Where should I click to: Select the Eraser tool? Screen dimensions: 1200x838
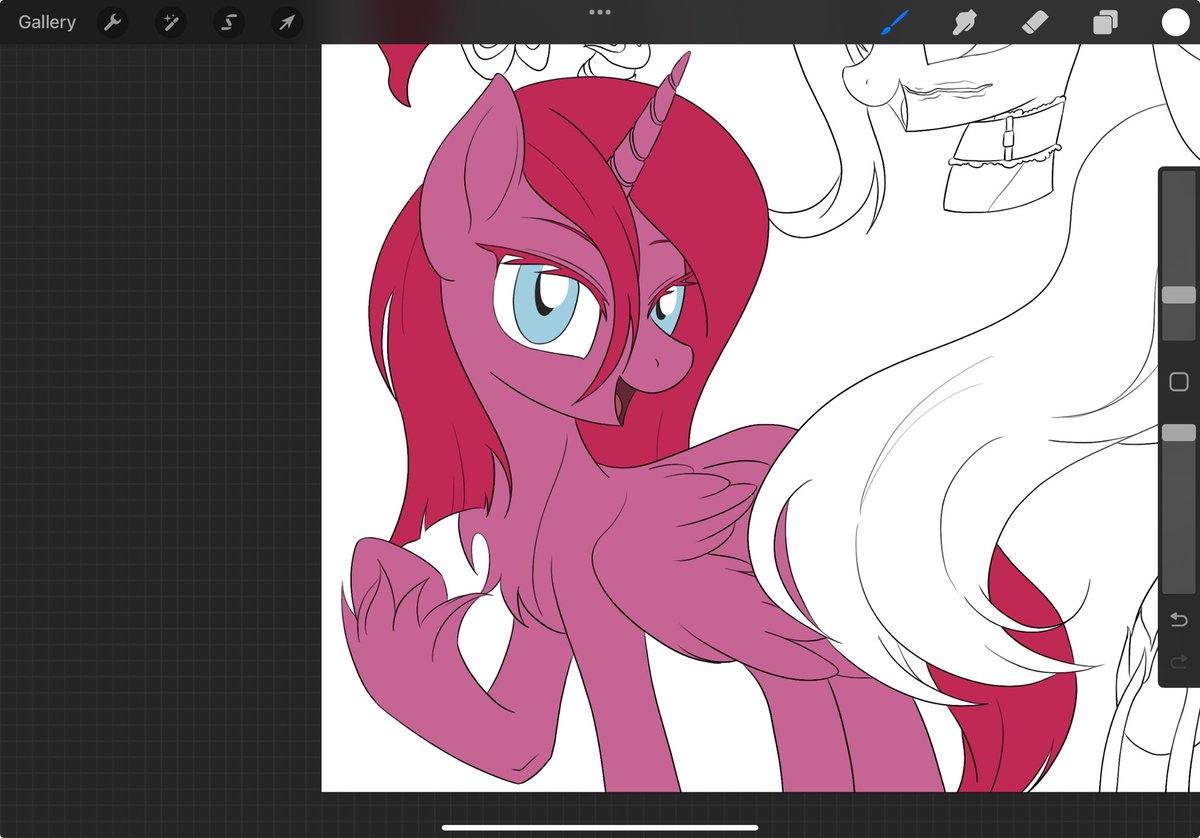(x=1035, y=22)
